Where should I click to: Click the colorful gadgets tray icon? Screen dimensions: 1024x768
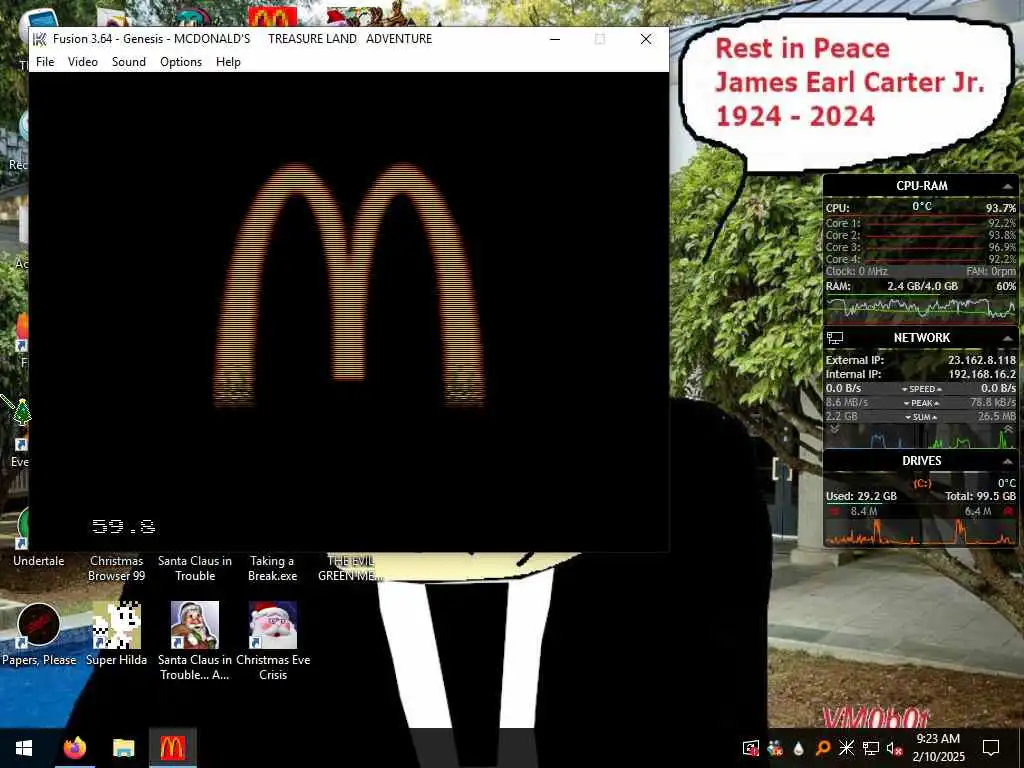775,748
